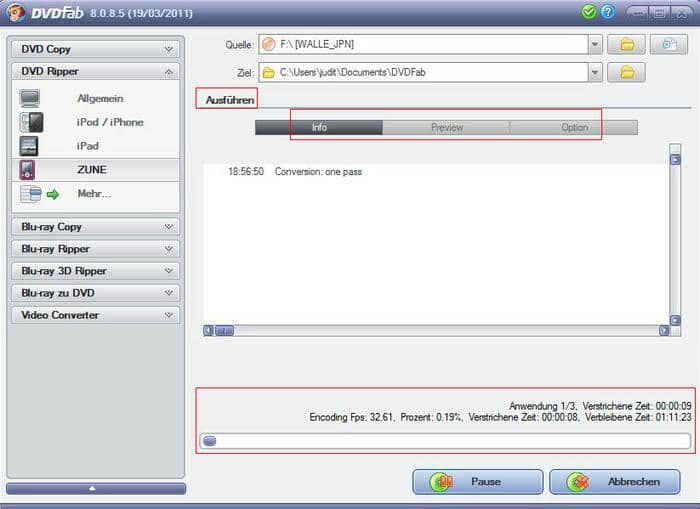Expand the Blu-ray Ripper section
Viewport: 700px width, 509px height.
click(95, 249)
